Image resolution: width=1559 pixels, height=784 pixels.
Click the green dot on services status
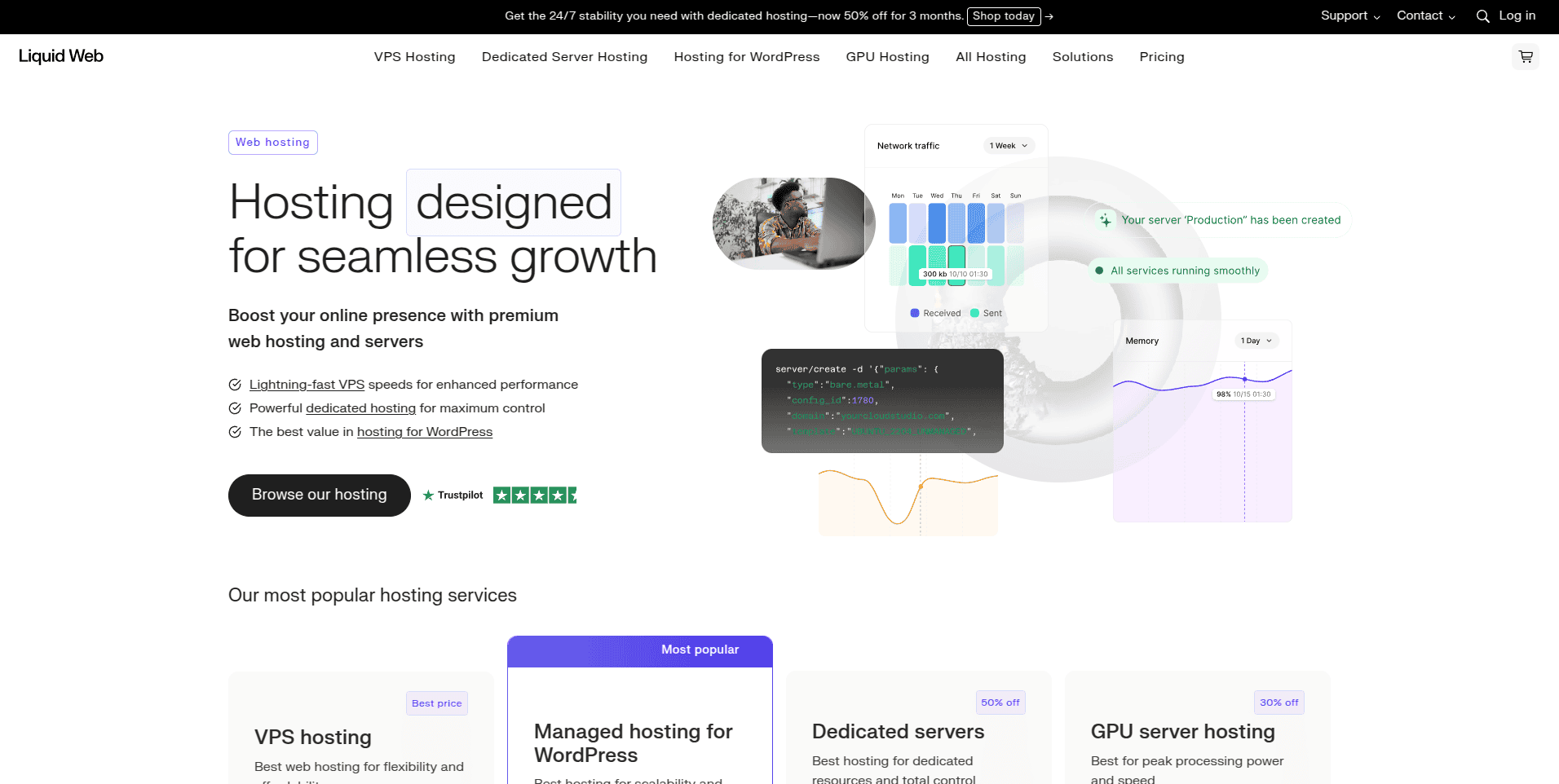[x=1099, y=271]
